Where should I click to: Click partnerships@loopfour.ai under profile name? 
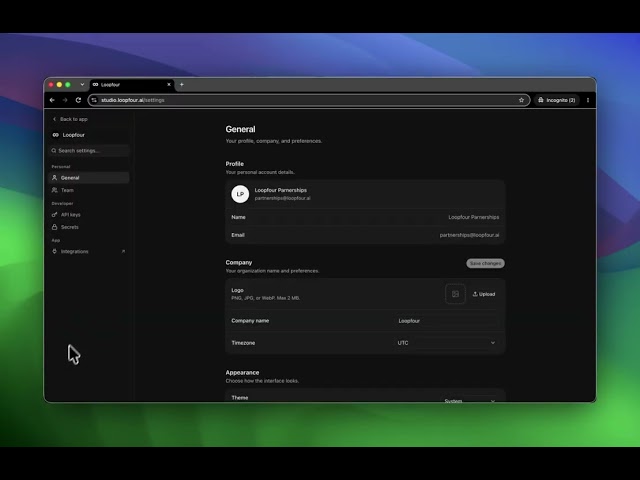[282, 198]
